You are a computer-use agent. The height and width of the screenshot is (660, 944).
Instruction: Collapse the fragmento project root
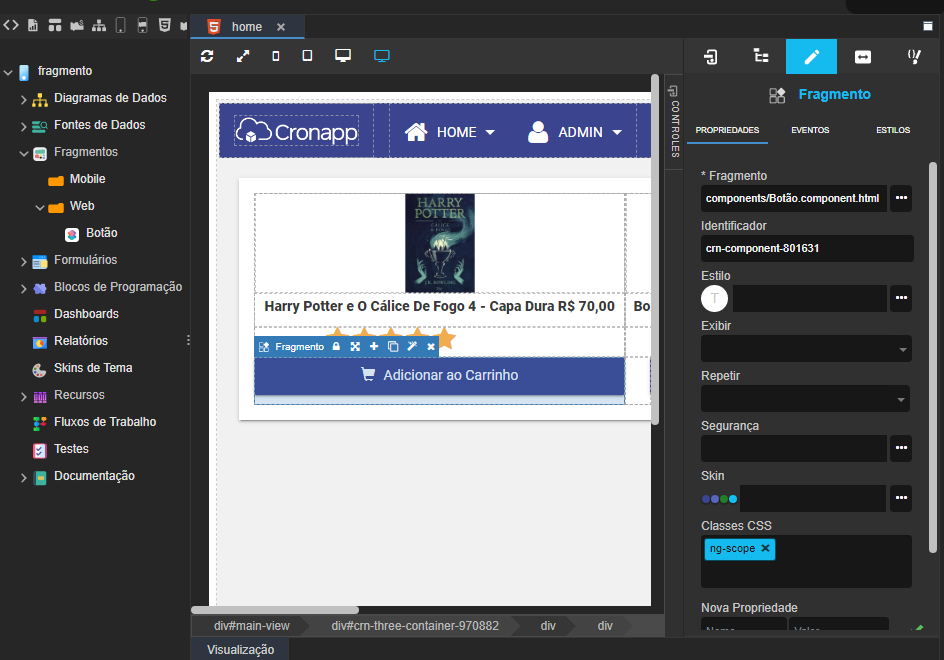click(x=8, y=72)
